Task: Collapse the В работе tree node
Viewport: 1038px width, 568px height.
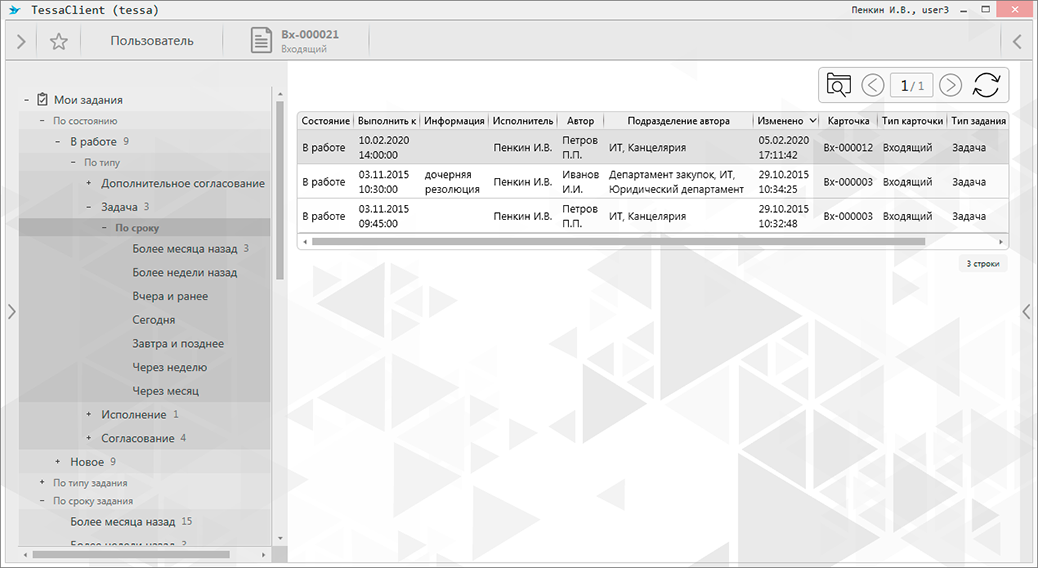Action: pyautogui.click(x=58, y=142)
